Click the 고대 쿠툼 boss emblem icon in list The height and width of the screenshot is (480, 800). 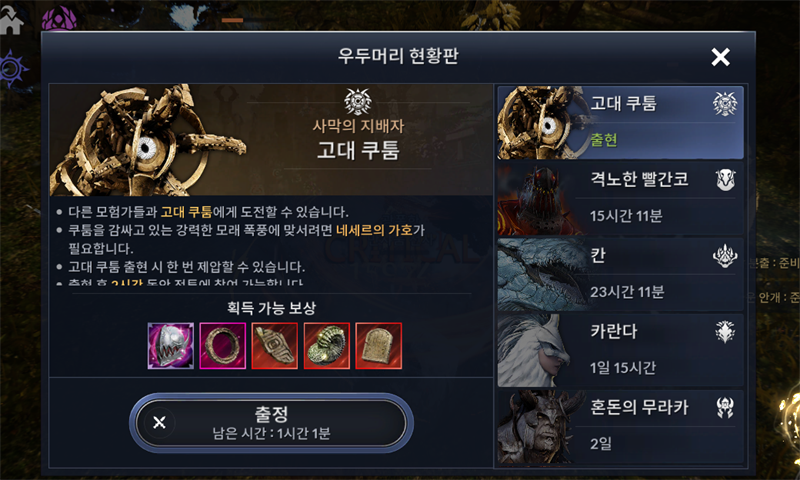725,104
